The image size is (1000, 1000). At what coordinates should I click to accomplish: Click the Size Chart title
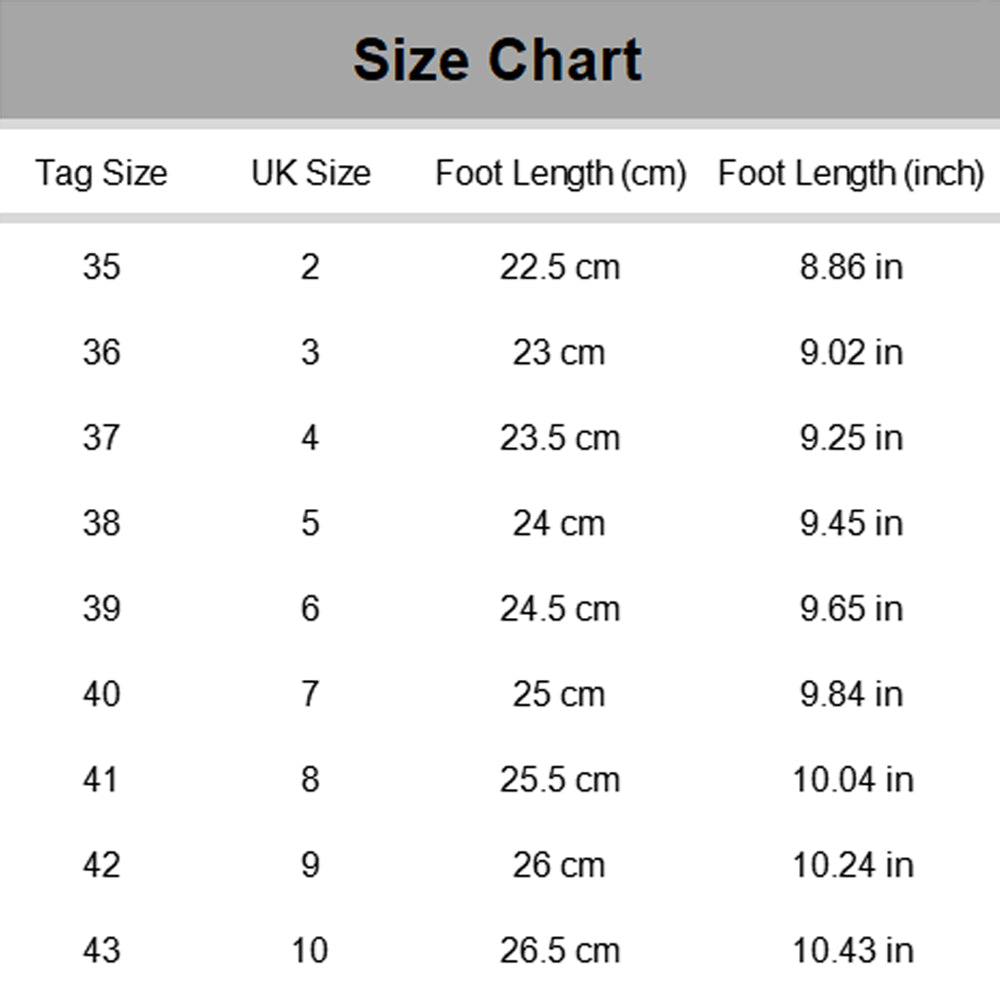(x=497, y=60)
